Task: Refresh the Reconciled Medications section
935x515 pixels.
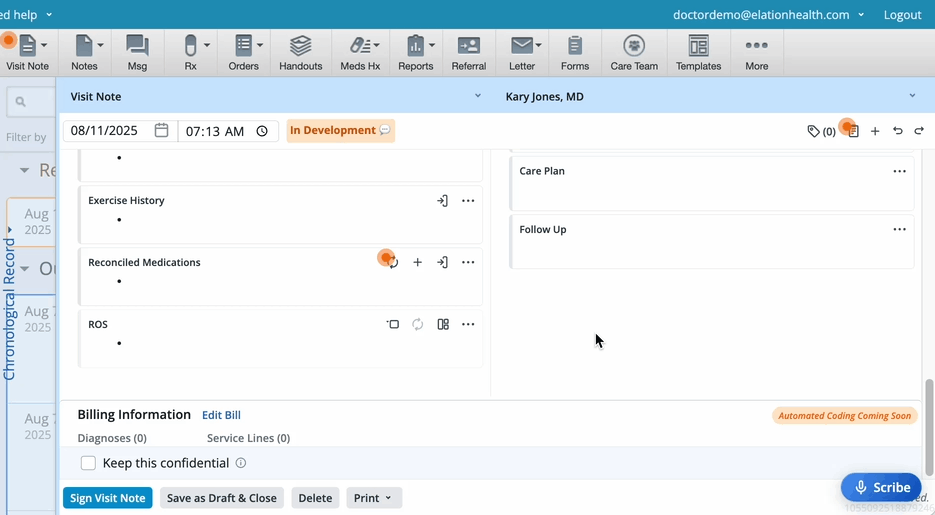Action: tap(392, 262)
